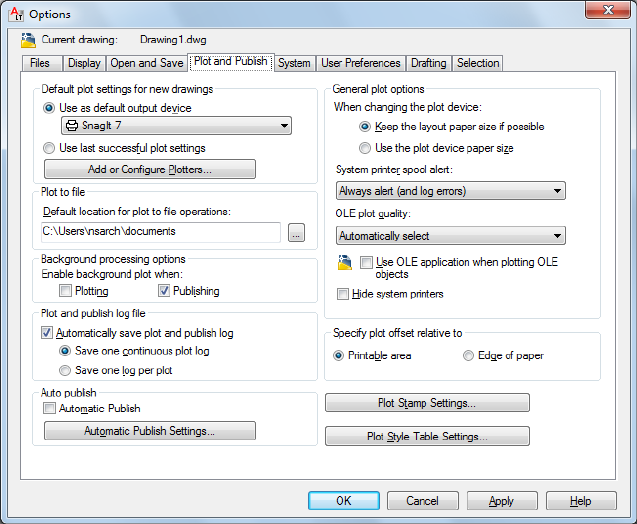Click the drawing file icon beside Current drawing
This screenshot has height=524, width=637.
click(27, 40)
